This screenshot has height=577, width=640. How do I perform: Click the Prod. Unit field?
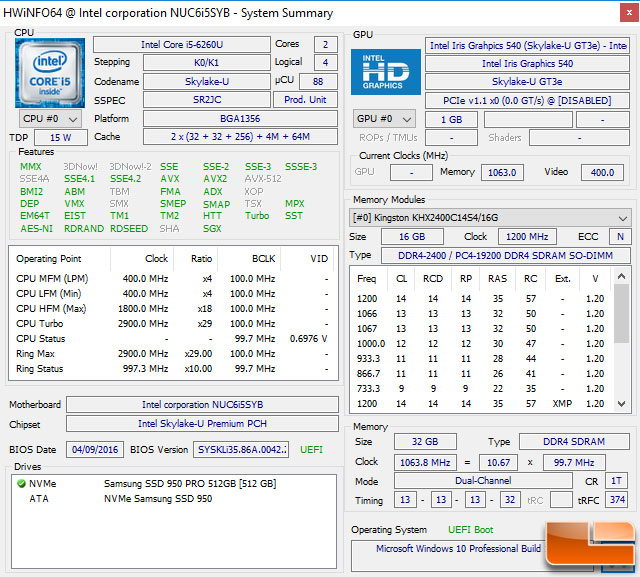tap(305, 100)
